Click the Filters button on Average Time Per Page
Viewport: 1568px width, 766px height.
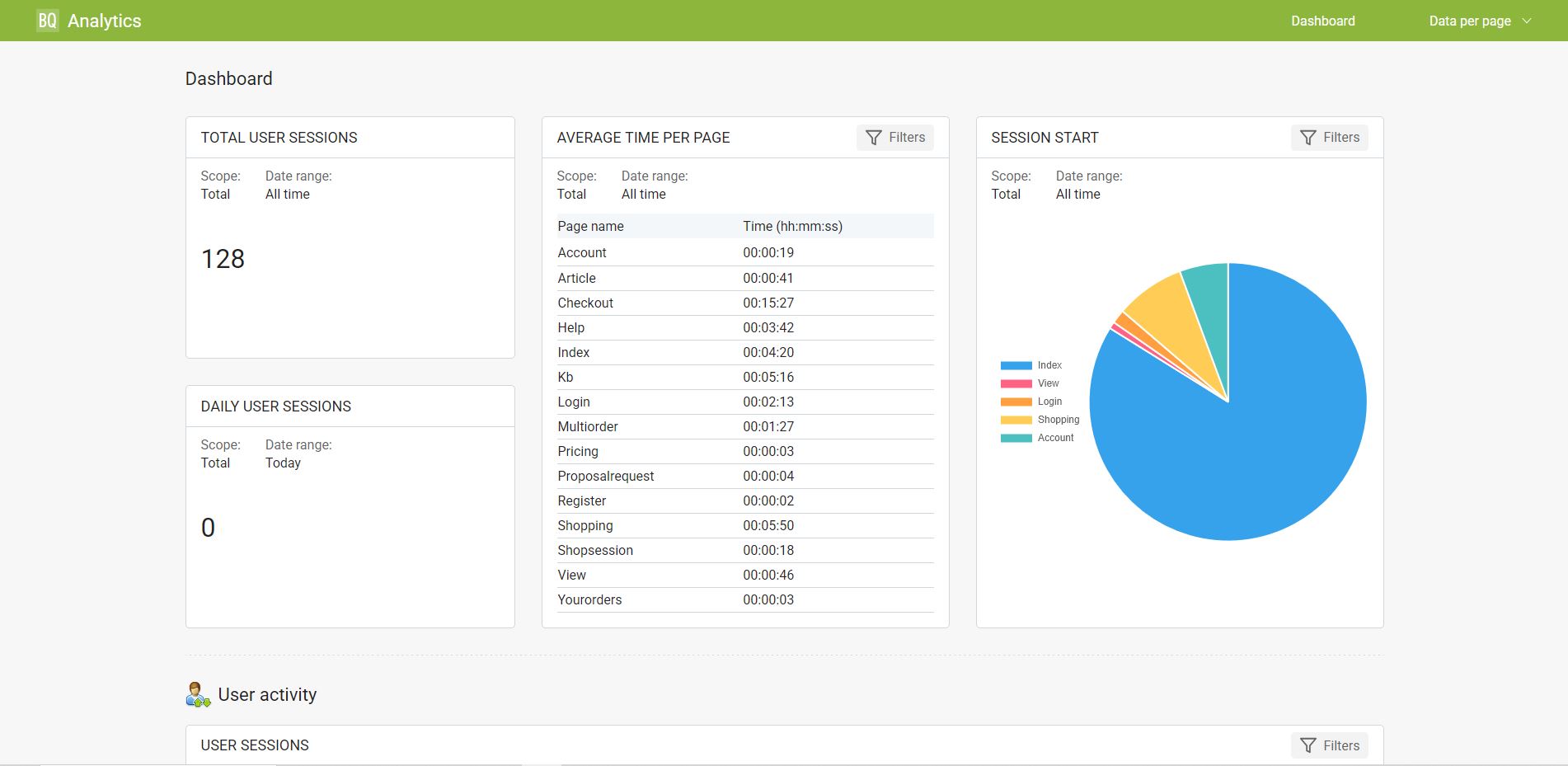(x=894, y=138)
